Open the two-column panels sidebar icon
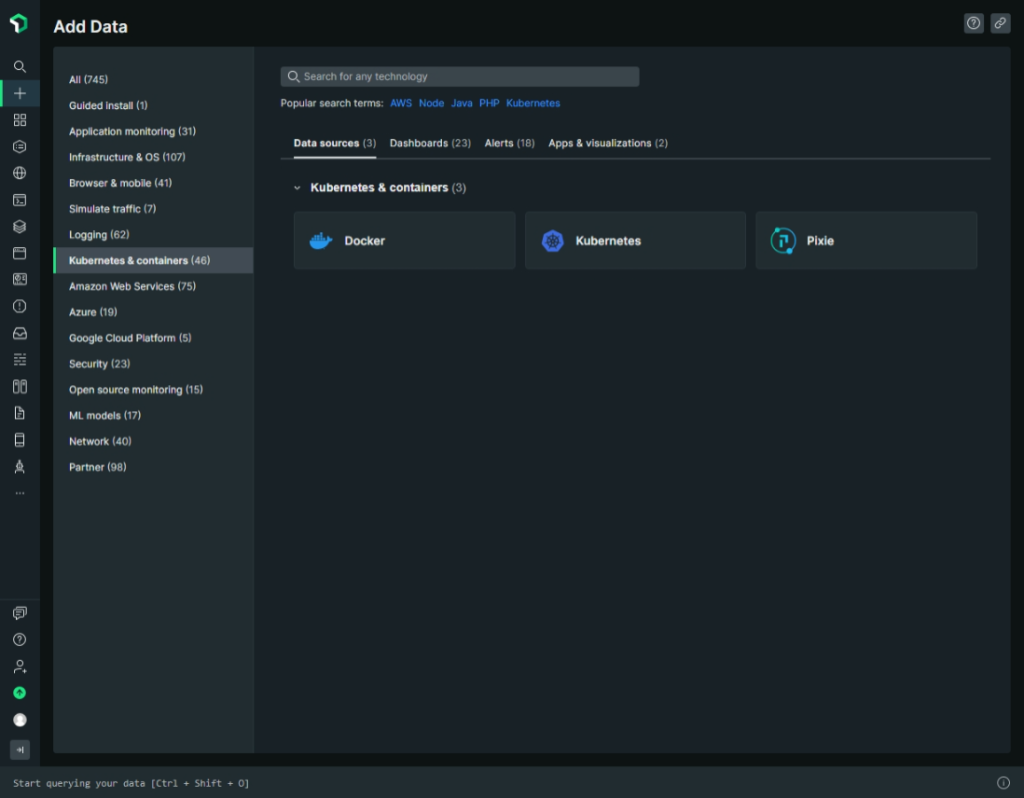 point(20,387)
